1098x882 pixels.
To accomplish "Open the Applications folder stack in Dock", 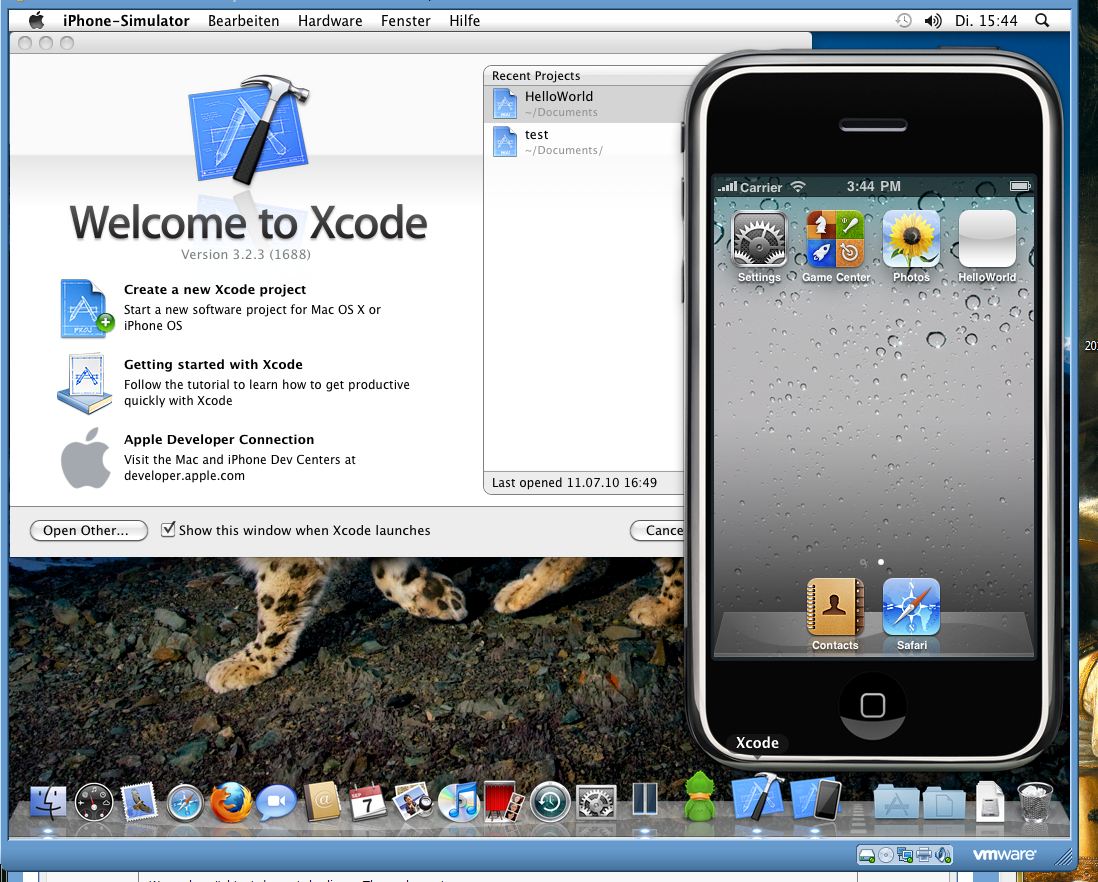I will [897, 802].
